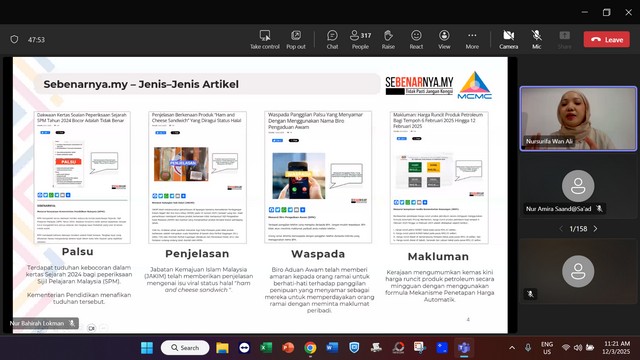Click the Penjelasan heading text

click(197, 253)
